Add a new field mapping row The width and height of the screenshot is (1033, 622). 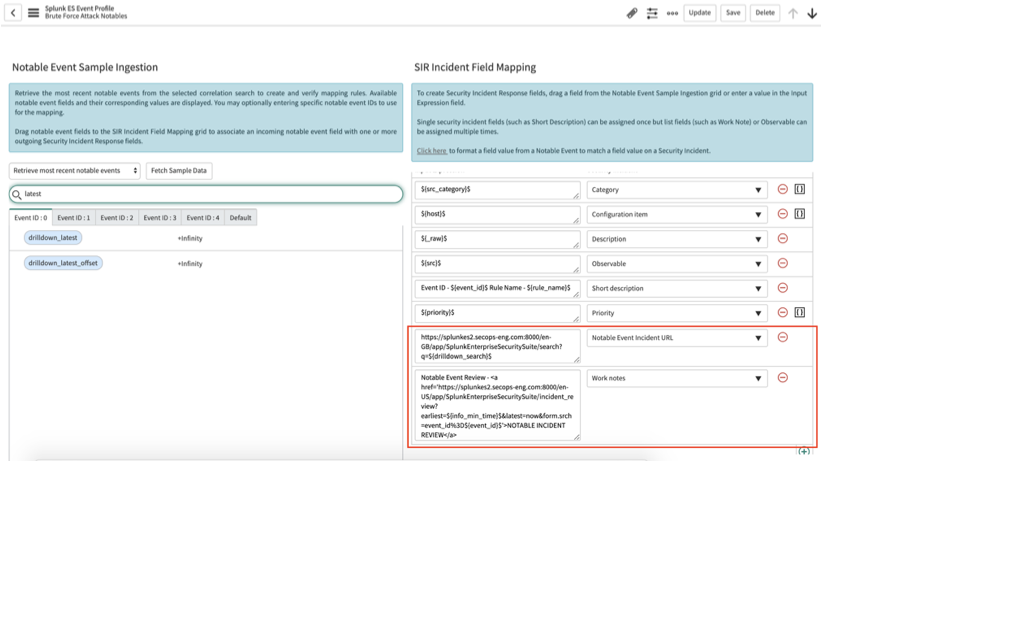[x=804, y=451]
